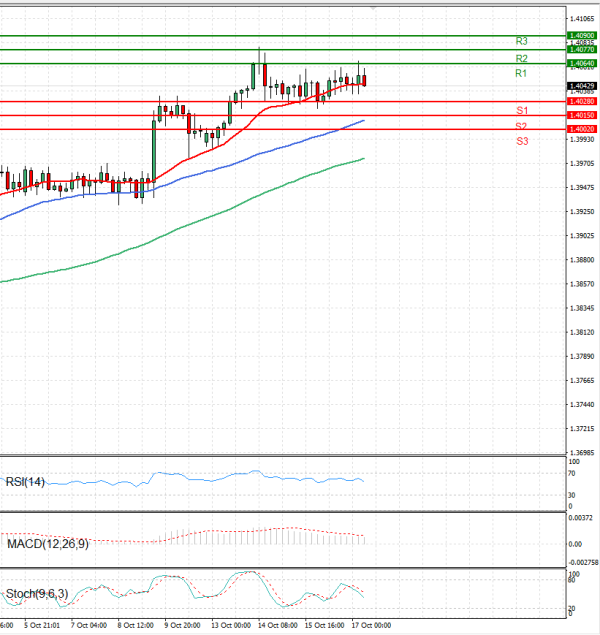600x635 pixels.
Task: Select the S1 support label
Action: tap(522, 110)
